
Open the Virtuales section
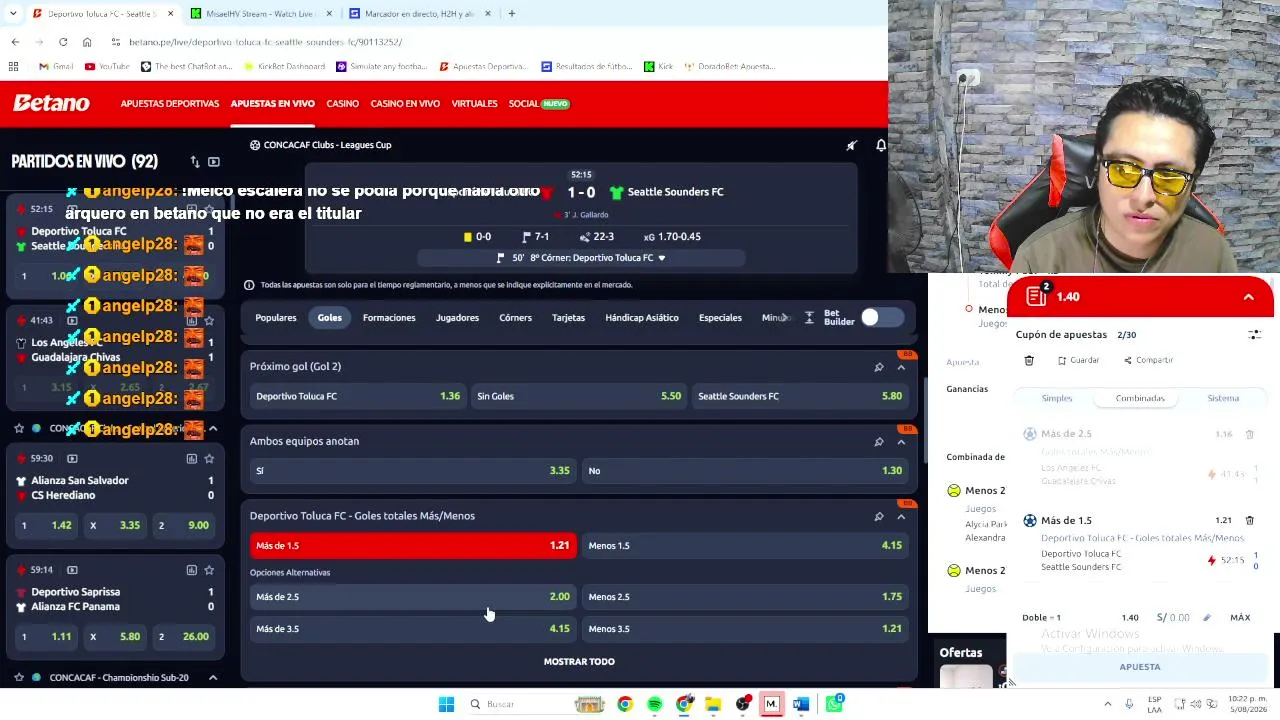click(474, 104)
